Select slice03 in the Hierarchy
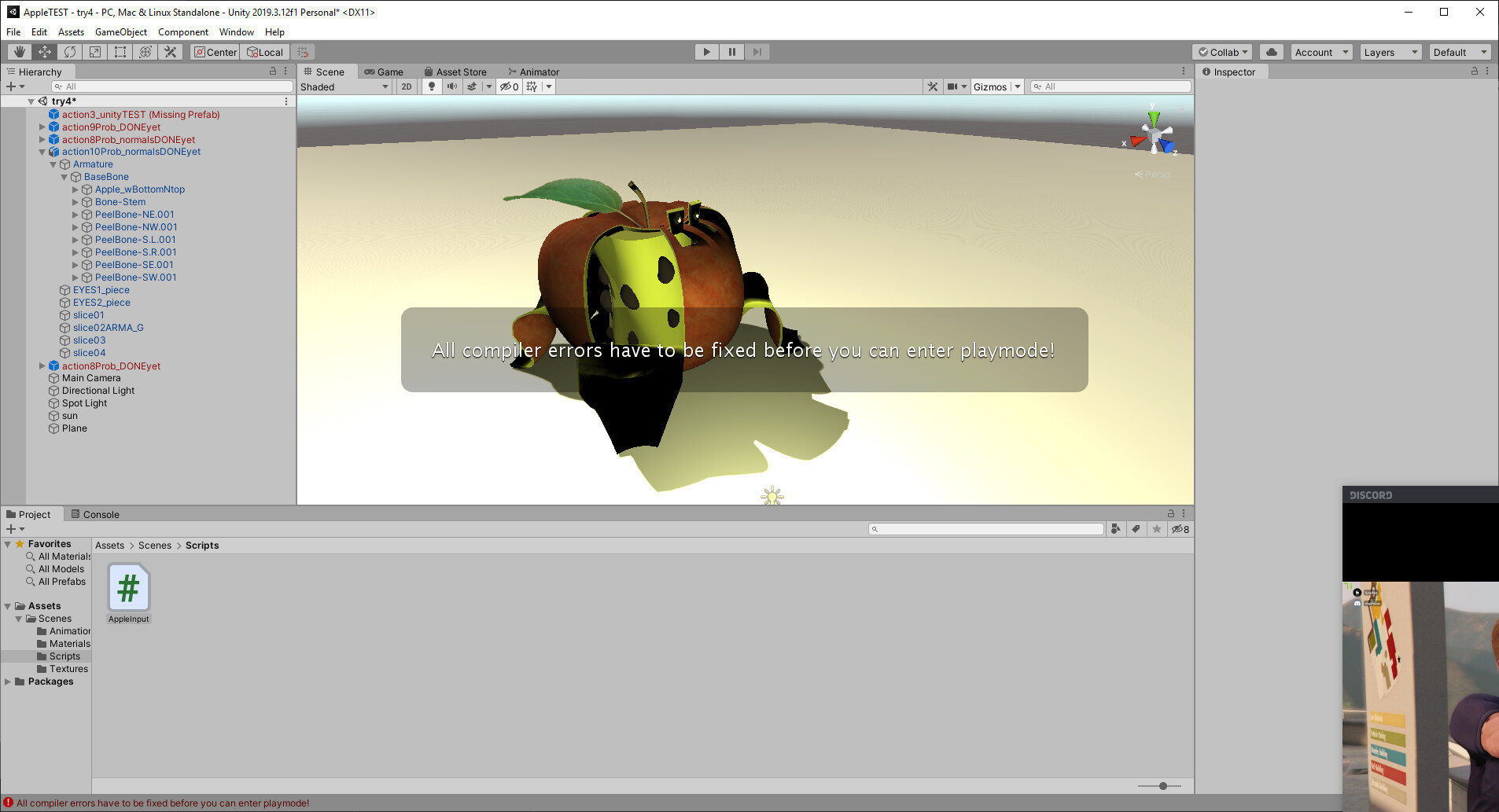 89,340
